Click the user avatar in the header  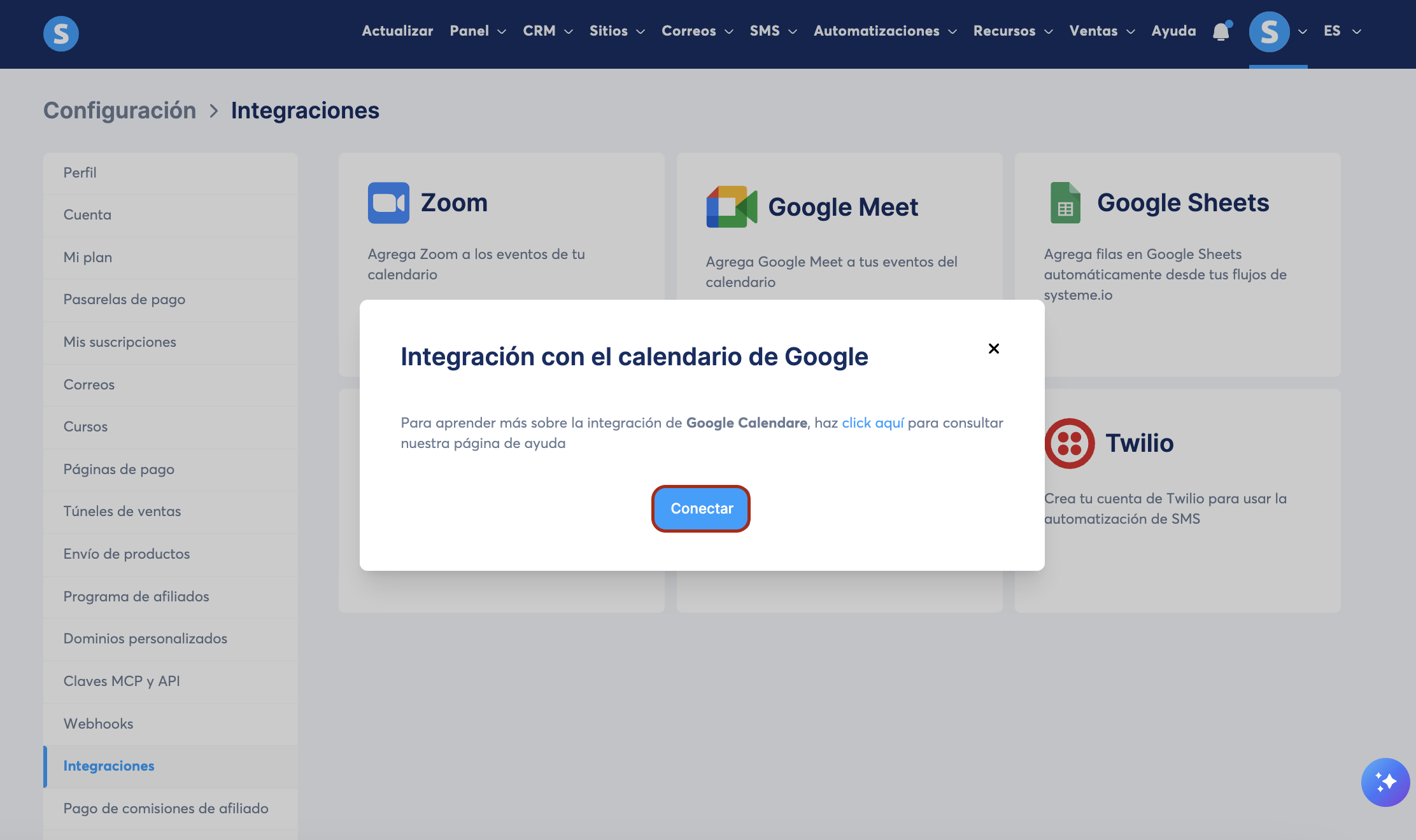pos(1269,32)
